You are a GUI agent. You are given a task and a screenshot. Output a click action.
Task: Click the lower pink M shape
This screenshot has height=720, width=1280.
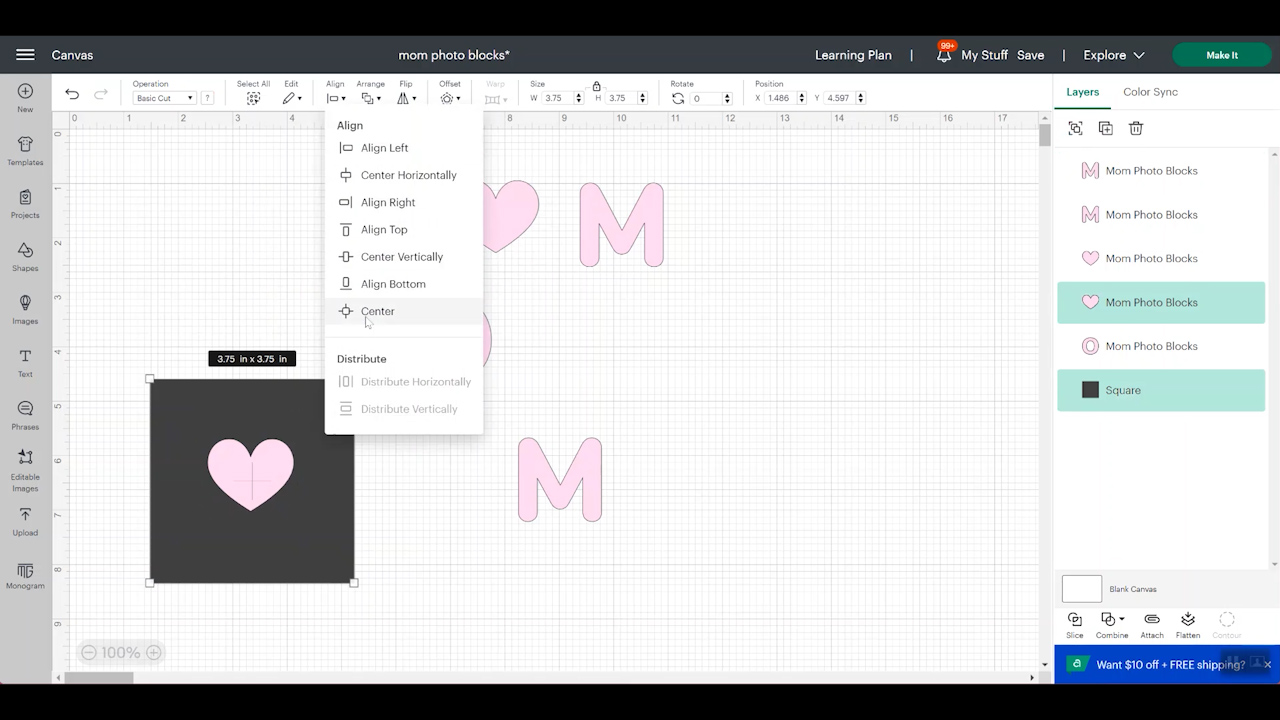pyautogui.click(x=560, y=479)
